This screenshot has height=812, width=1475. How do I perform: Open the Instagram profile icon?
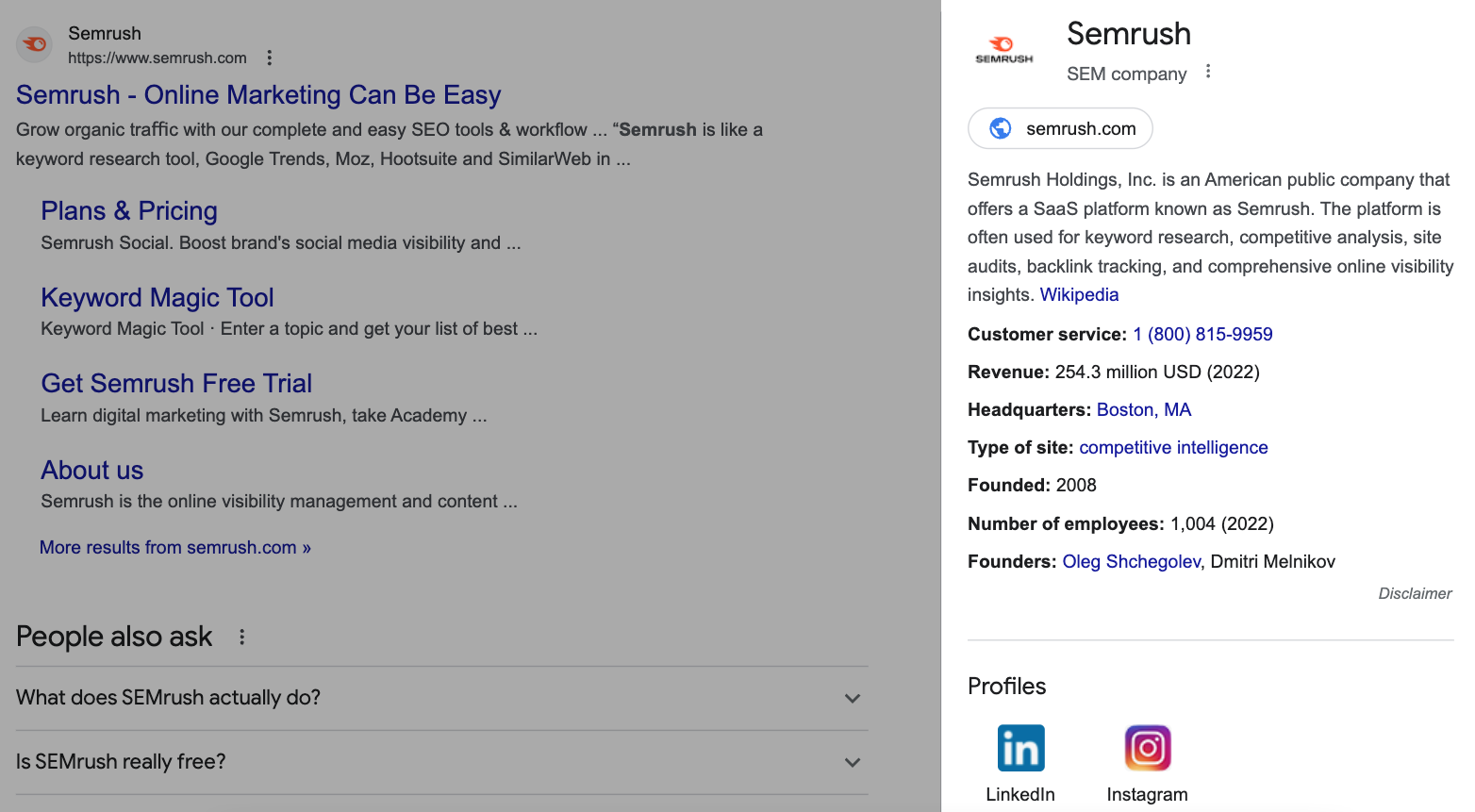coord(1148,748)
